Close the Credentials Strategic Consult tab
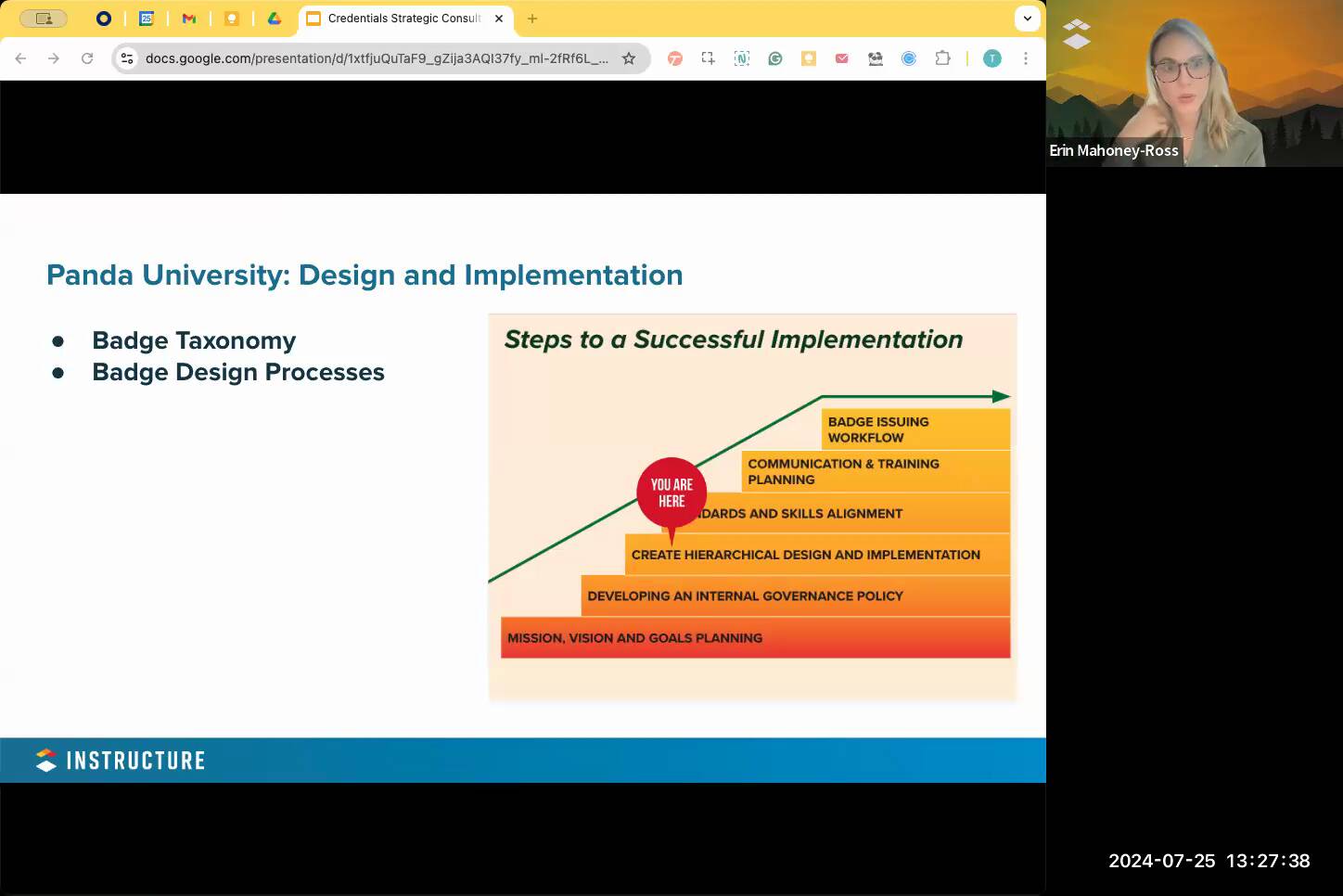 [x=499, y=19]
